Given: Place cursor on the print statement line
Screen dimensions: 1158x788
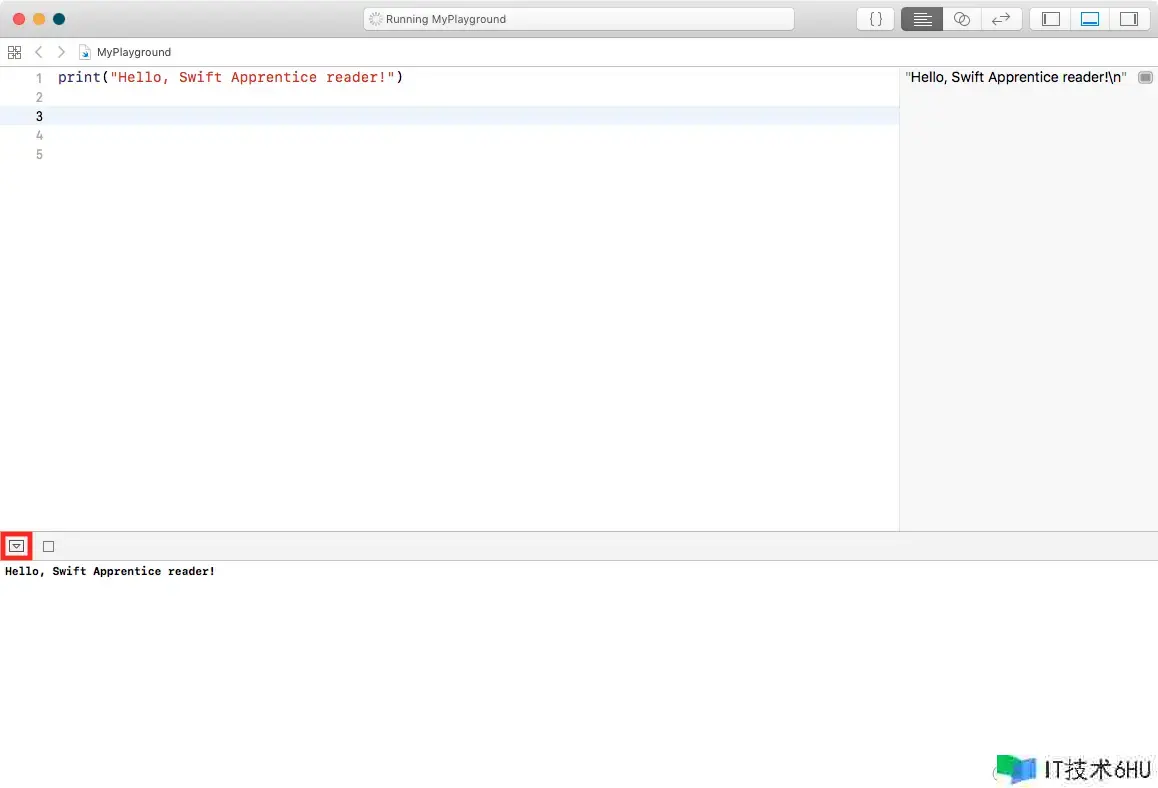Looking at the screenshot, I should pos(230,78).
